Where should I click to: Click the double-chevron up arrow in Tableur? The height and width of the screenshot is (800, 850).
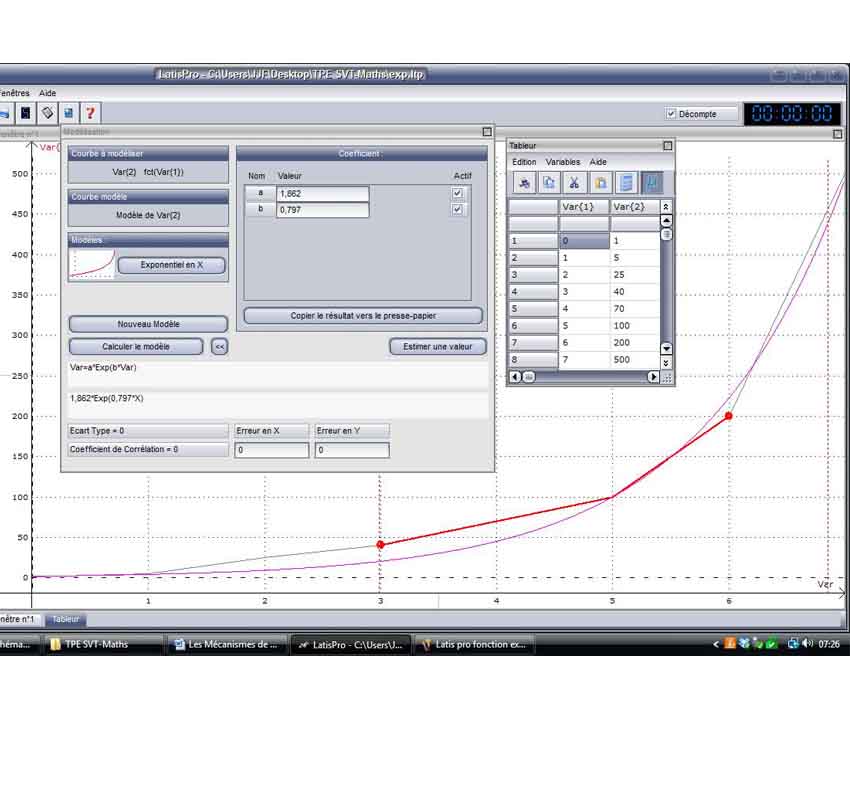(x=667, y=207)
